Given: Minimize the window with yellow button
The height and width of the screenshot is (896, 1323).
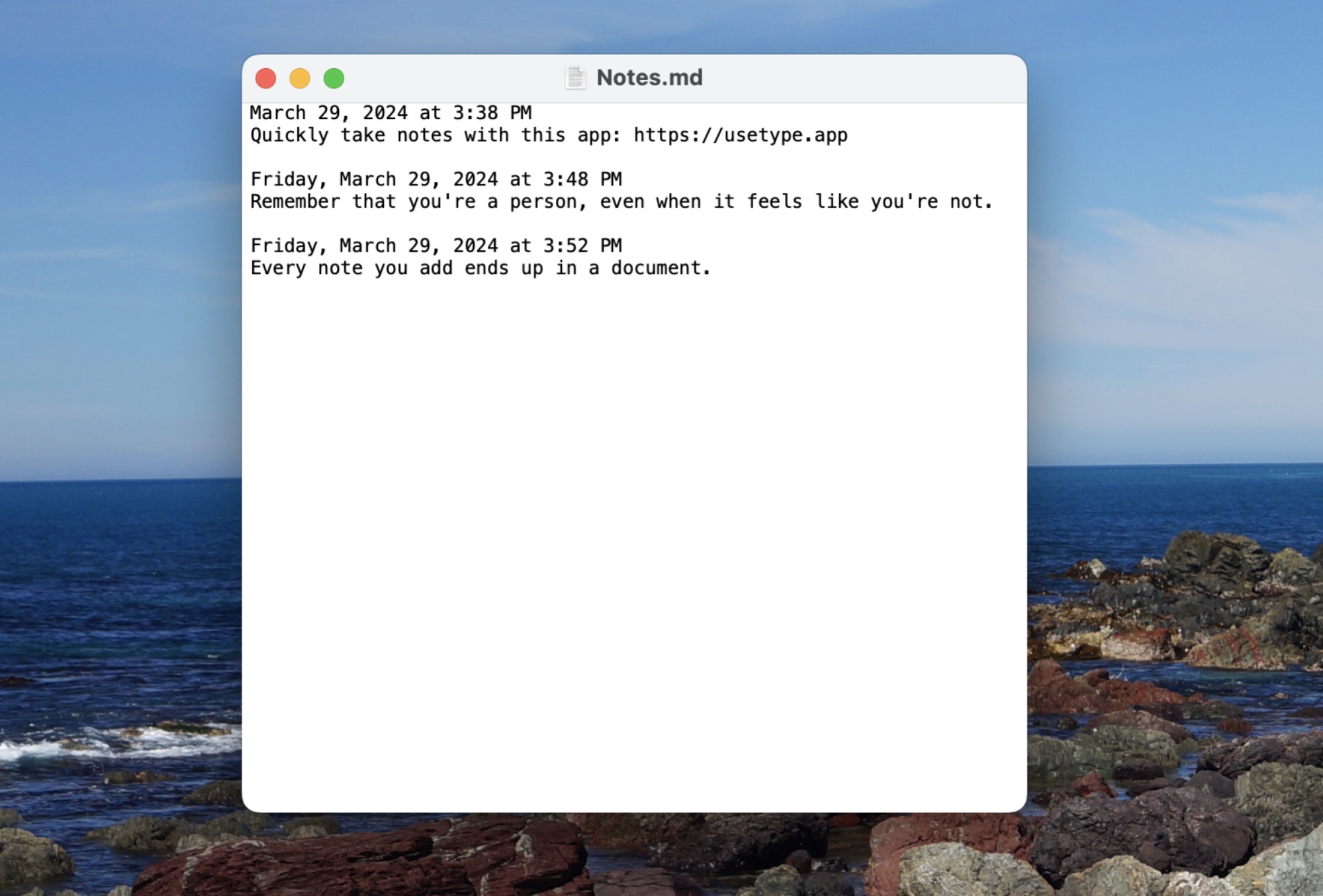Looking at the screenshot, I should [x=300, y=79].
